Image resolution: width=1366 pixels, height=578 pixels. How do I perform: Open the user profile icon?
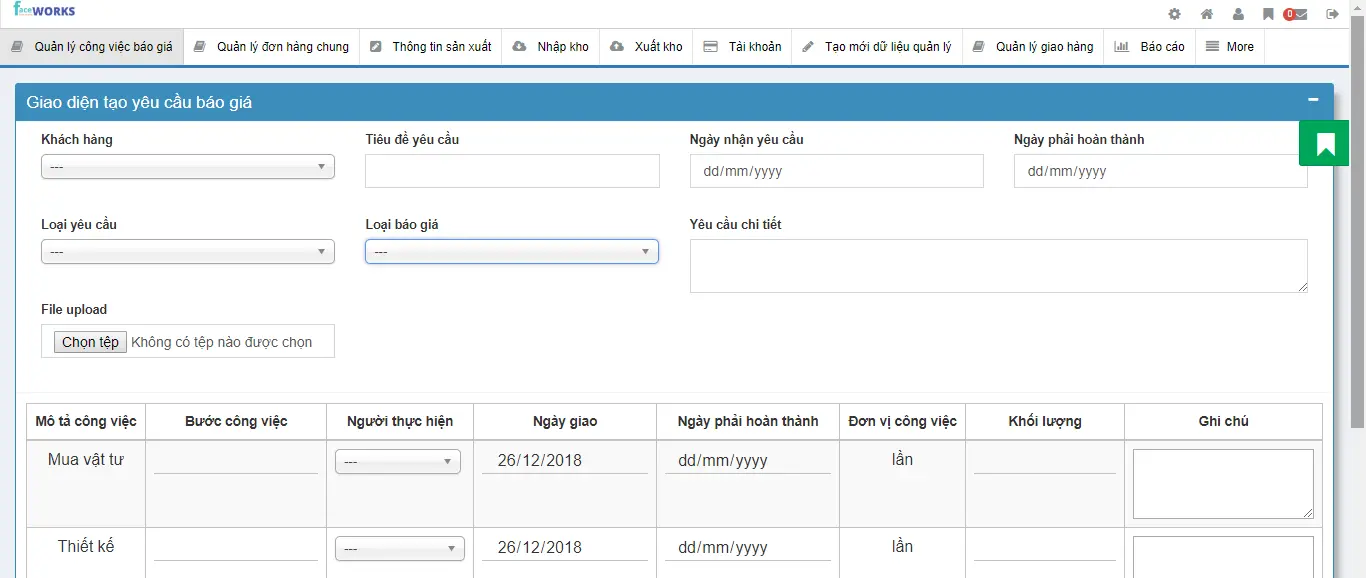pos(1238,14)
